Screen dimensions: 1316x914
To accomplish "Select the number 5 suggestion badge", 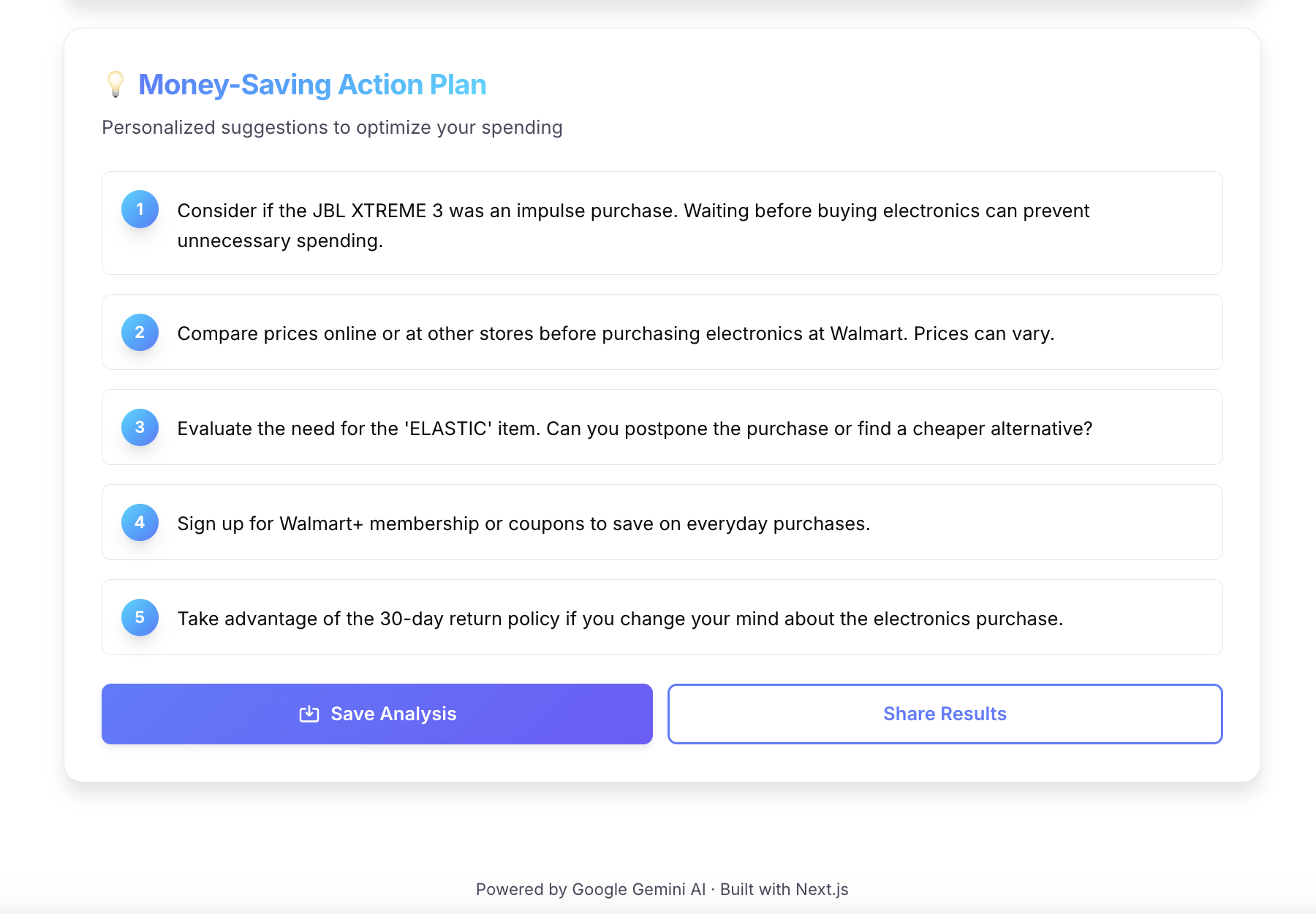I will pos(140,618).
